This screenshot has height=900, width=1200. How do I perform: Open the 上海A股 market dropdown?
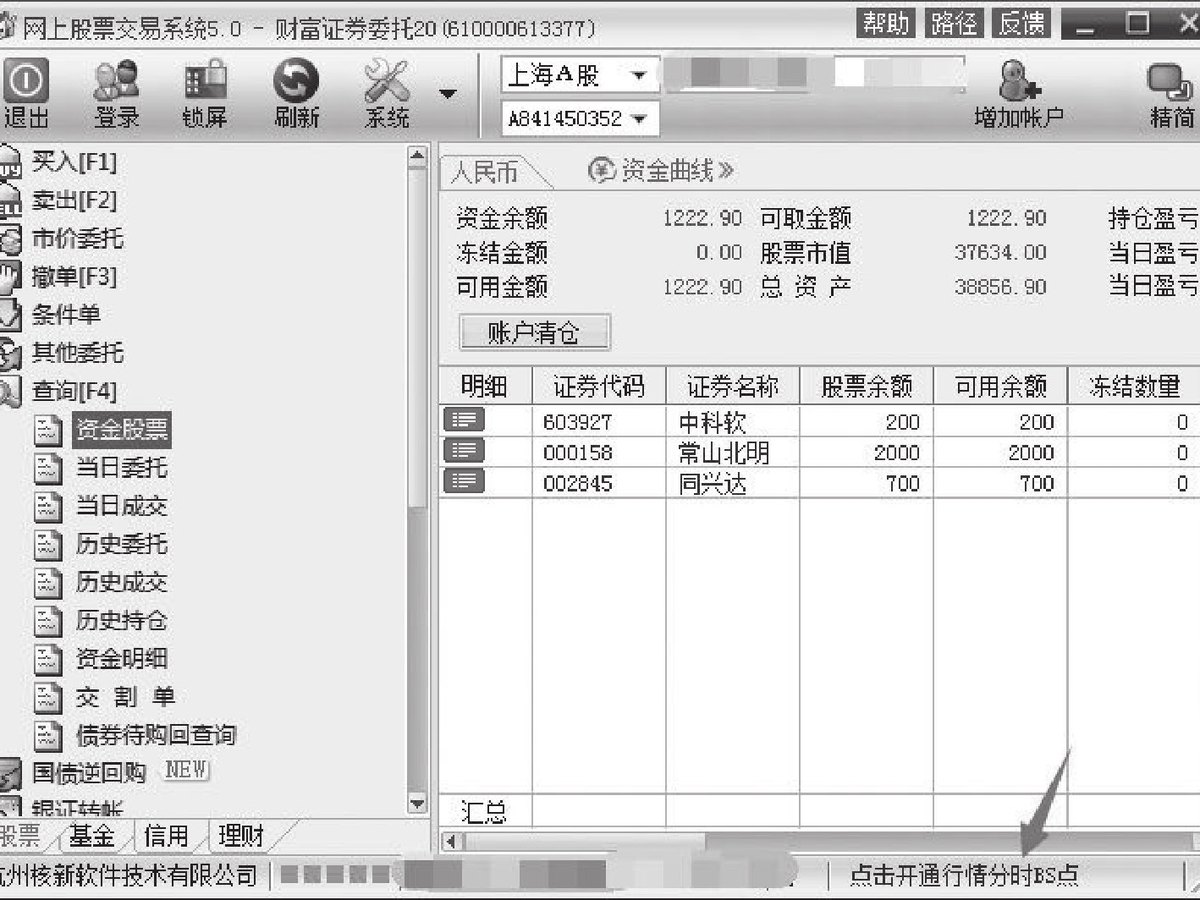[x=580, y=75]
